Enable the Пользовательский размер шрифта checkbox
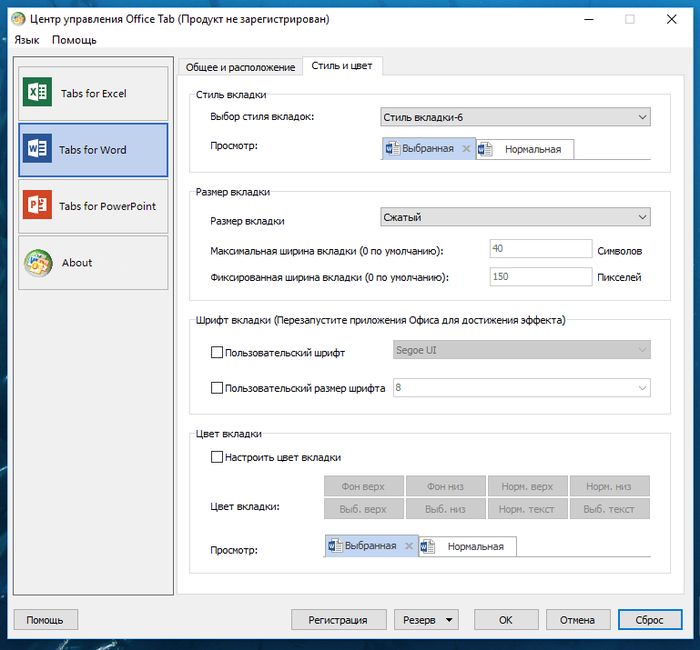Screen dimensions: 700x650 pos(217,388)
